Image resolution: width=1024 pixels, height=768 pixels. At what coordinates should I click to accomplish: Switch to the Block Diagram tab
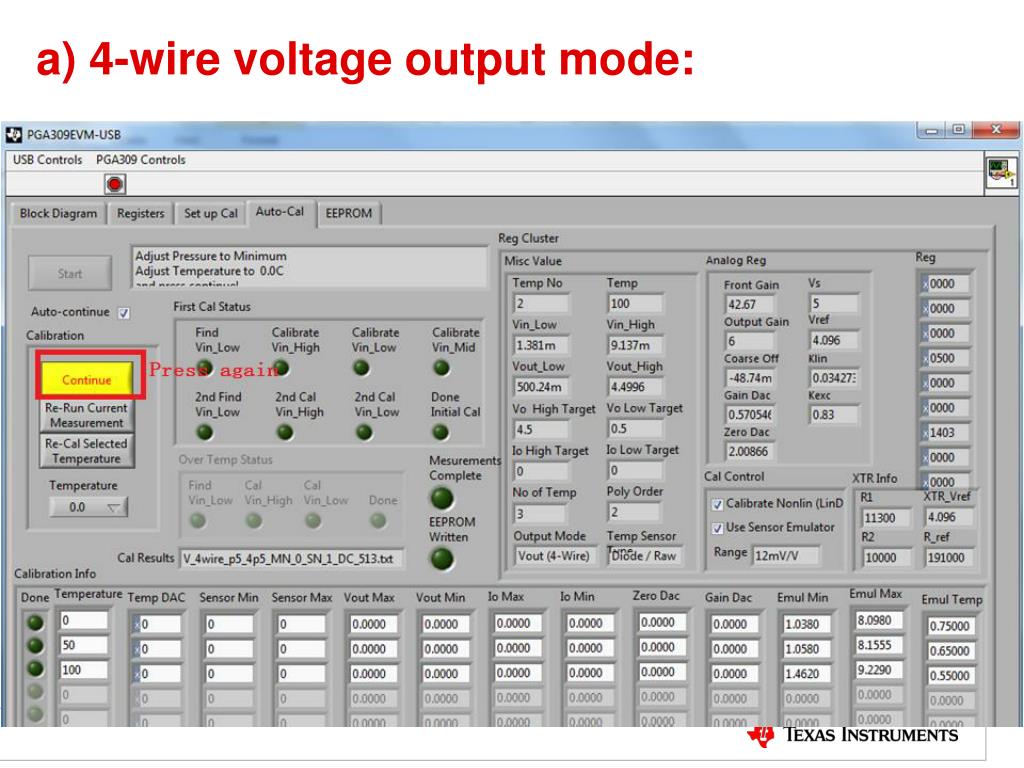(58, 214)
